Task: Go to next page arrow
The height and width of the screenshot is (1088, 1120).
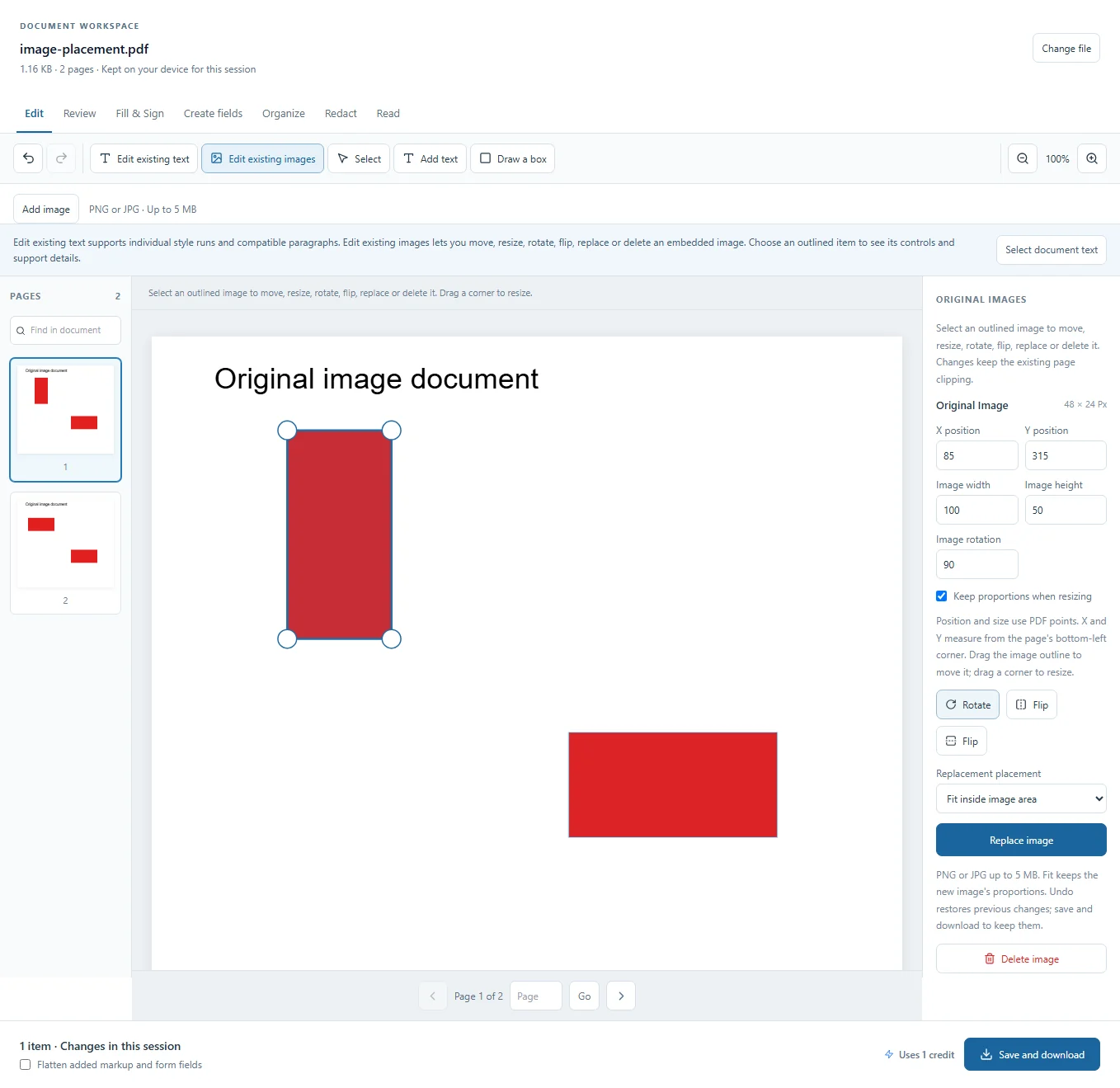Action: [x=621, y=996]
